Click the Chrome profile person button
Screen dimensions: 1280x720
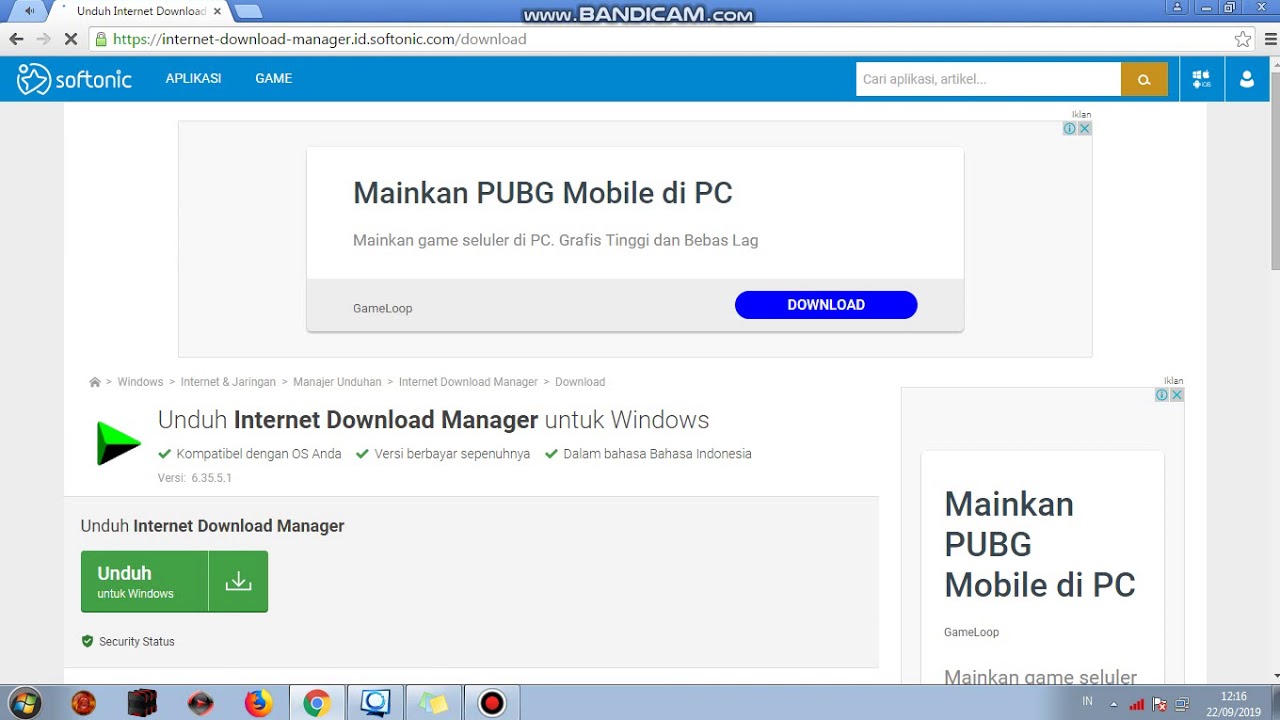(1178, 7)
